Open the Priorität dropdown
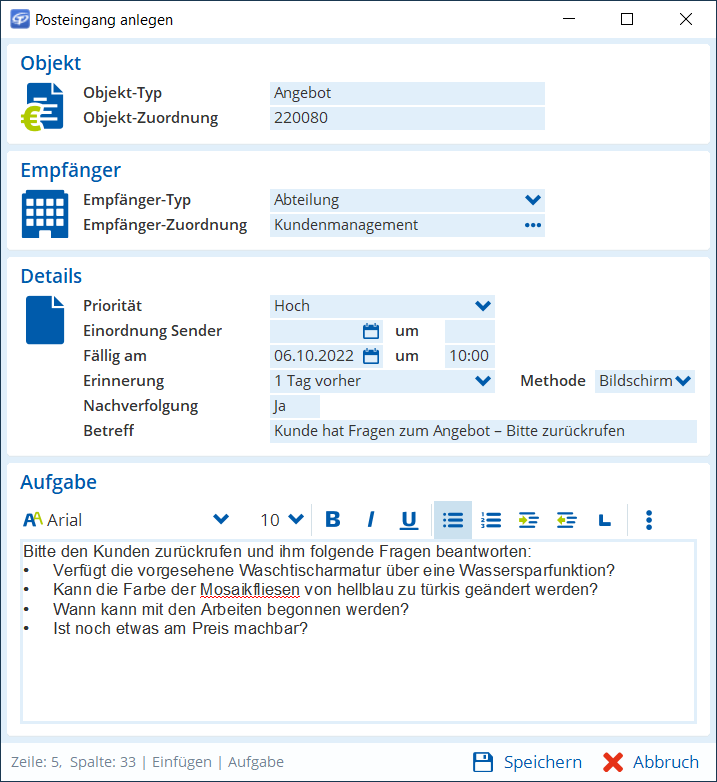The width and height of the screenshot is (717, 782). 483,306
